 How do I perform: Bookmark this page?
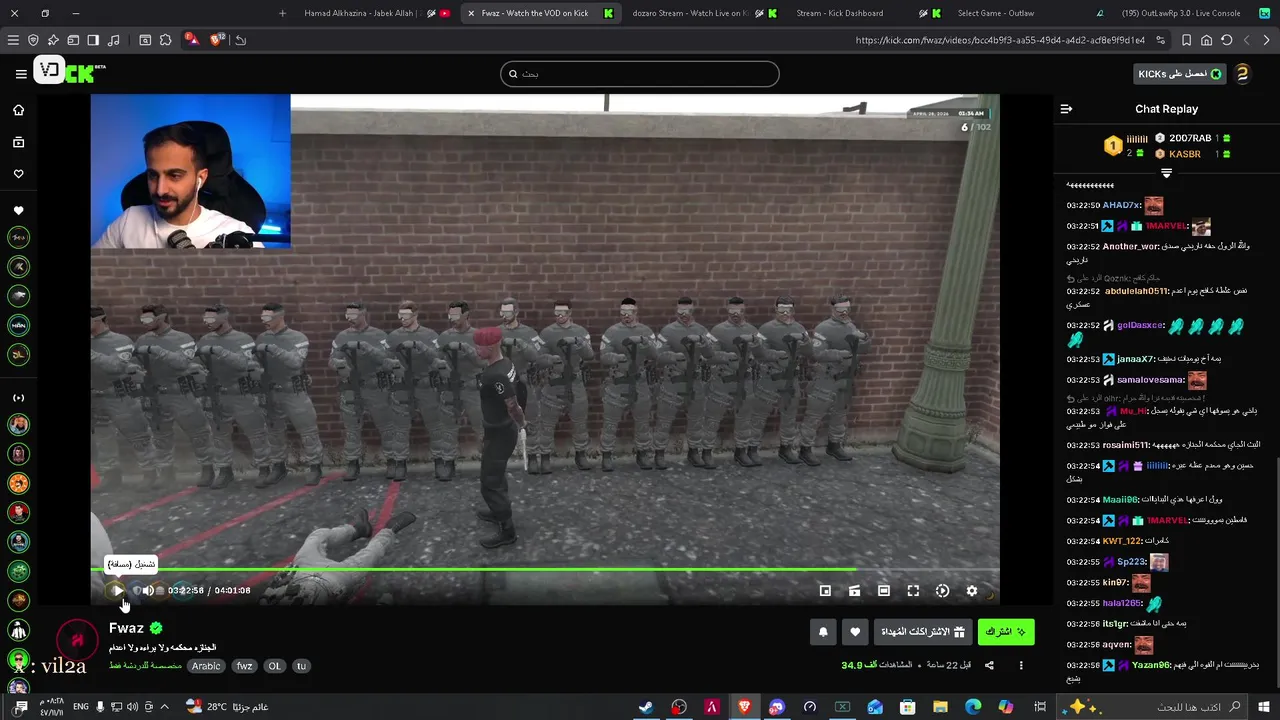coord(1187,40)
